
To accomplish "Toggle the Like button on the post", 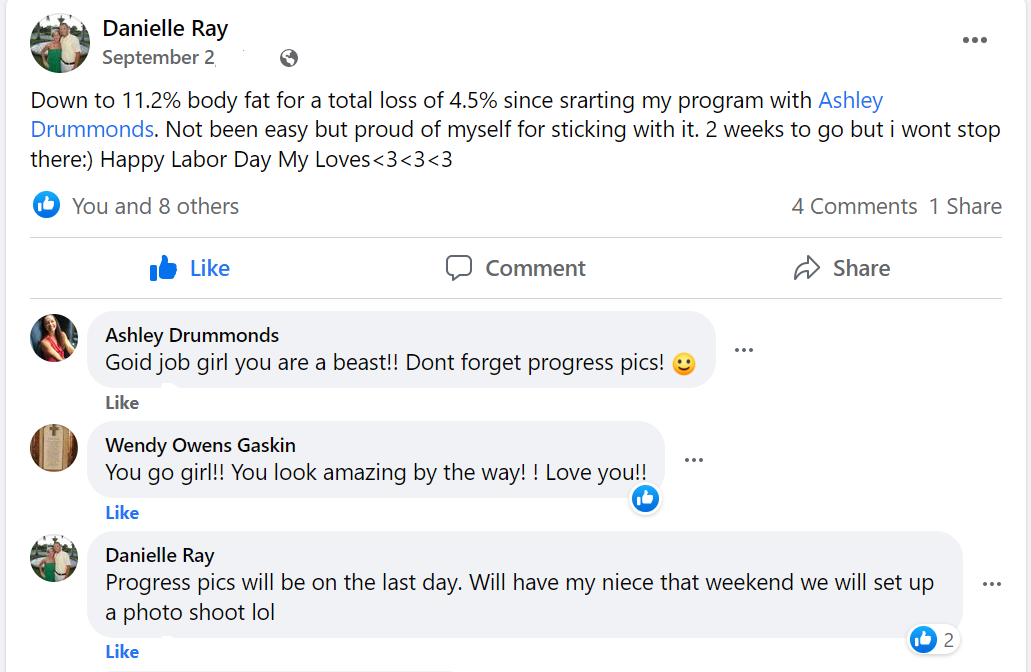I will coord(190,268).
